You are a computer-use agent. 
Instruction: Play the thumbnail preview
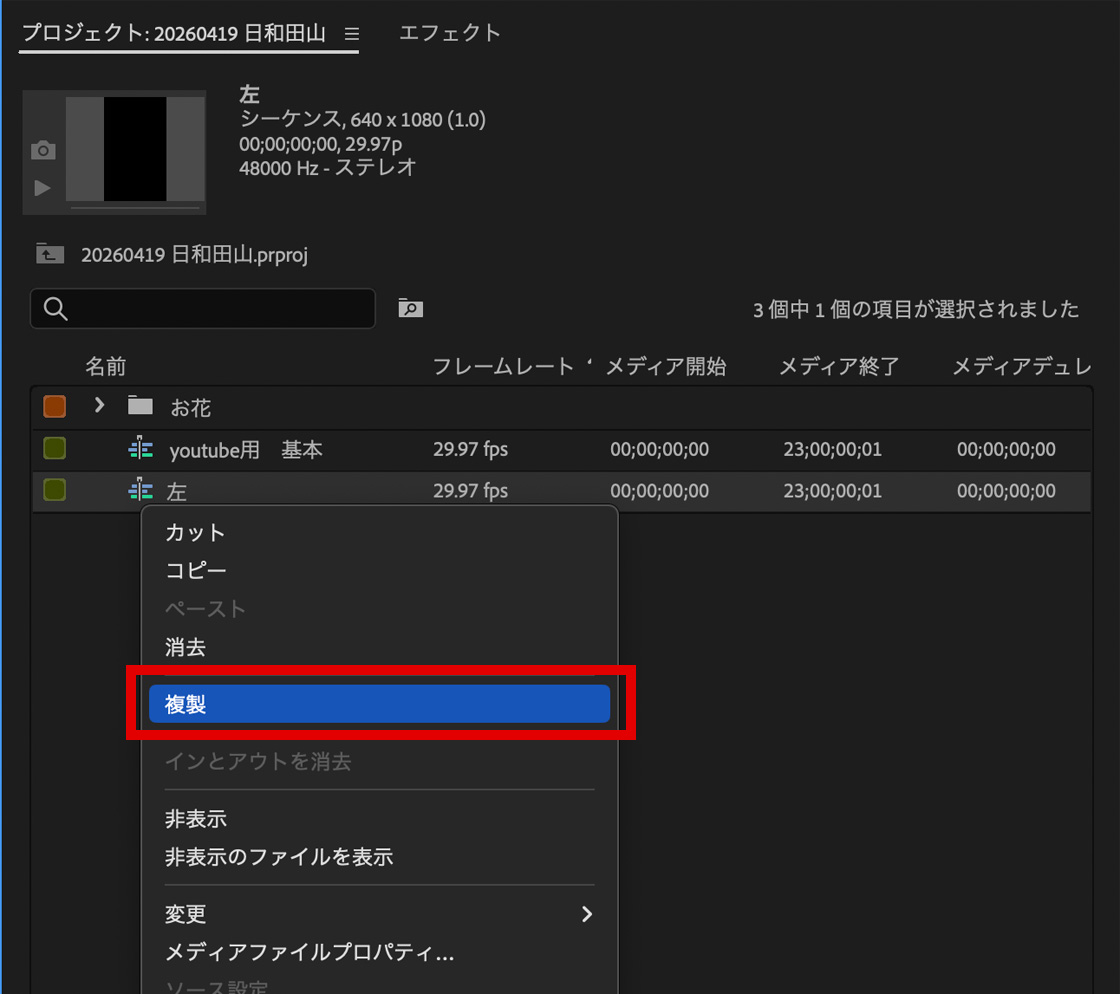point(42,188)
